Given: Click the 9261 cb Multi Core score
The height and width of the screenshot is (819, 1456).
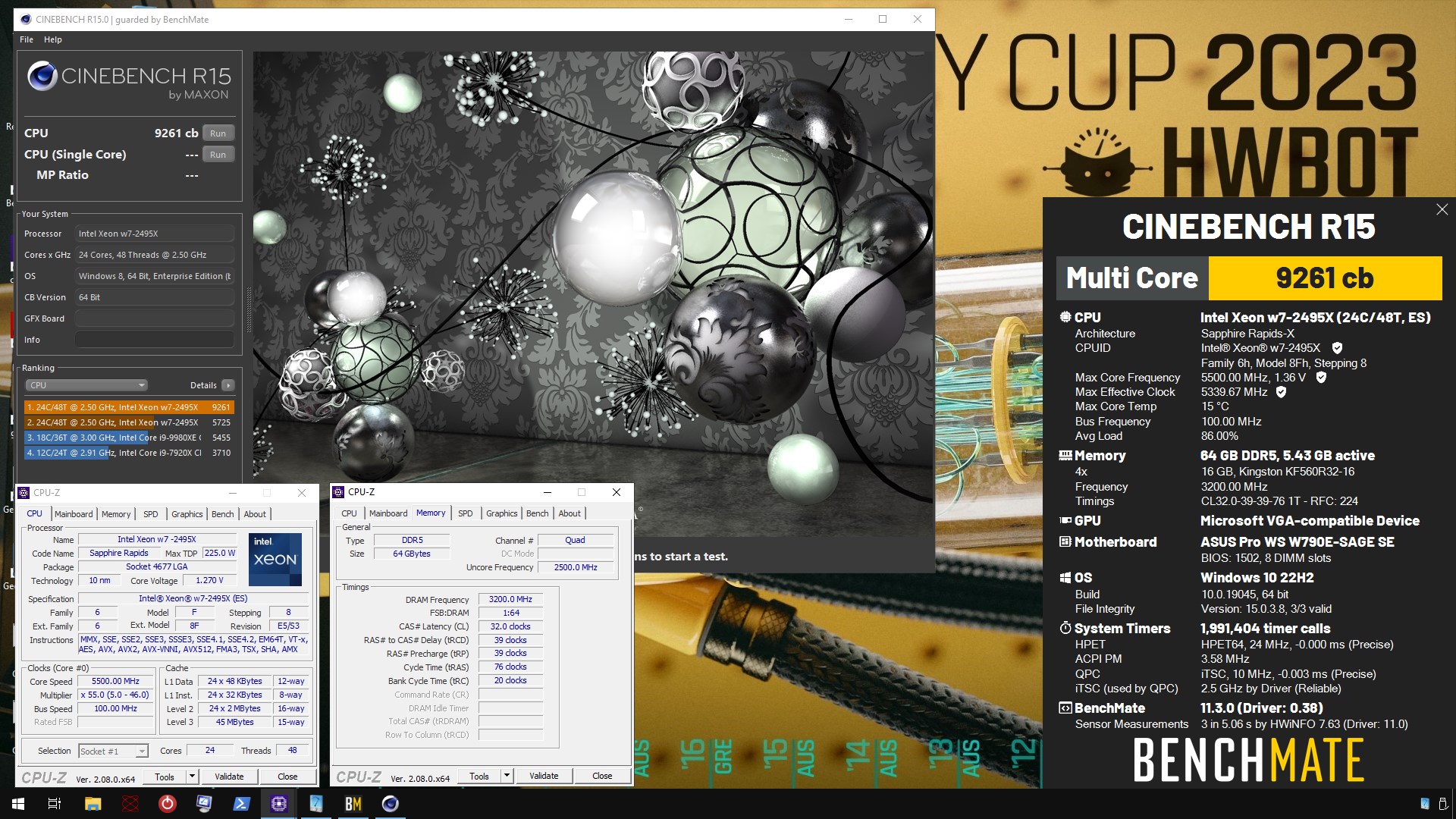Looking at the screenshot, I should pyautogui.click(x=1325, y=278).
